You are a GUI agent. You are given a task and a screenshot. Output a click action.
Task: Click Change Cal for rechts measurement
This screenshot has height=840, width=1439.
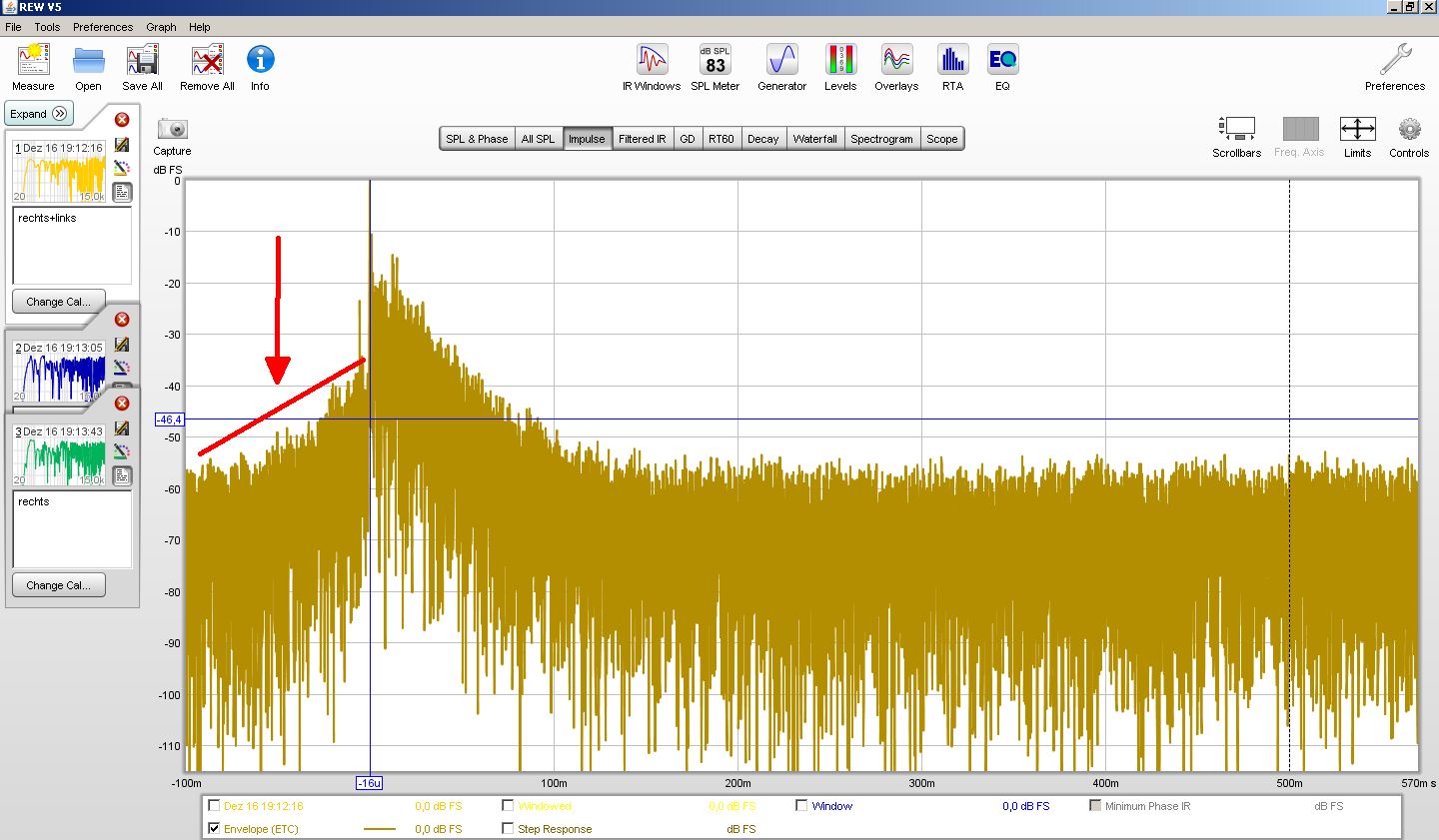[x=58, y=585]
